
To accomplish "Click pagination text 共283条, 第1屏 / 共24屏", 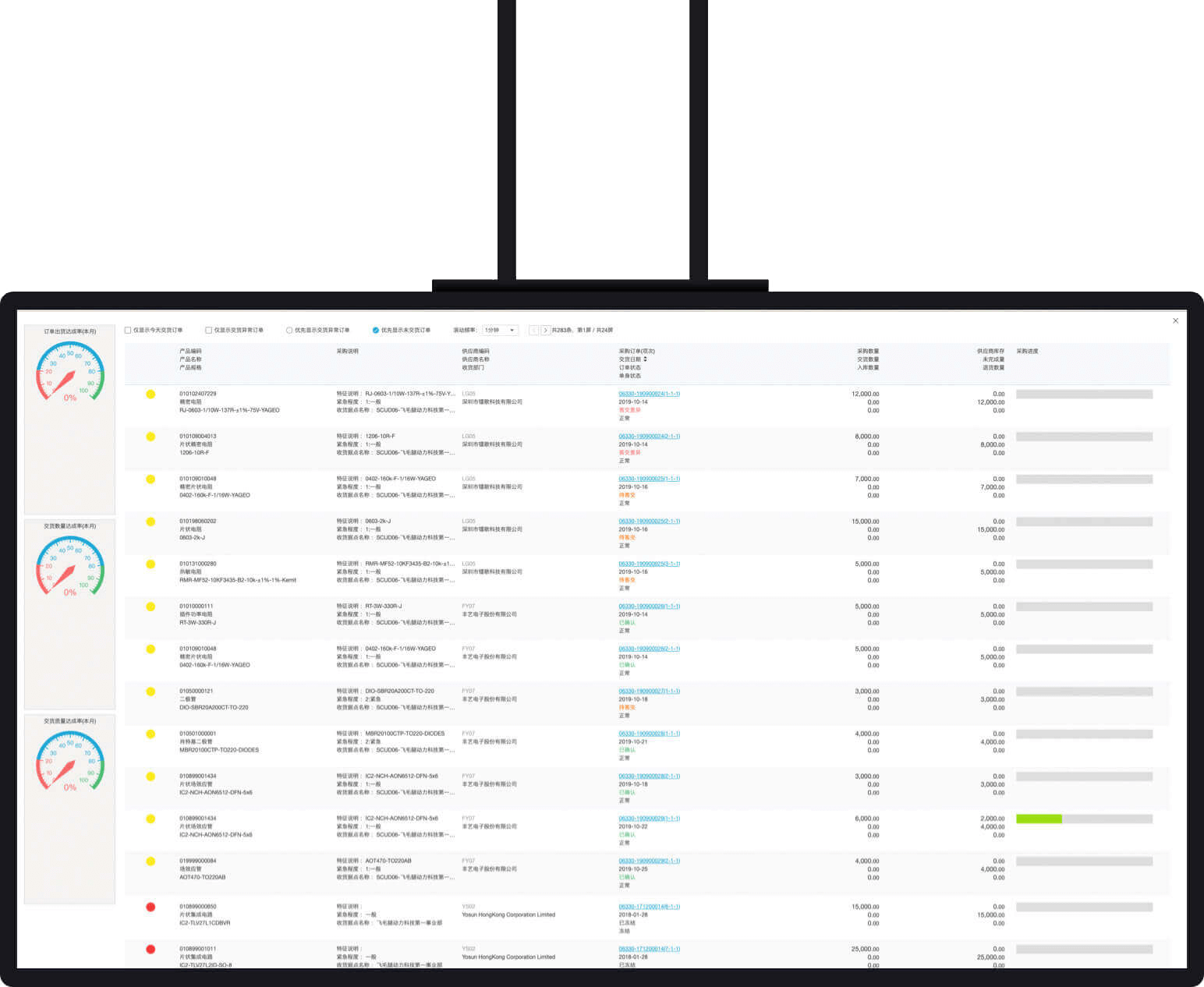I will [583, 331].
